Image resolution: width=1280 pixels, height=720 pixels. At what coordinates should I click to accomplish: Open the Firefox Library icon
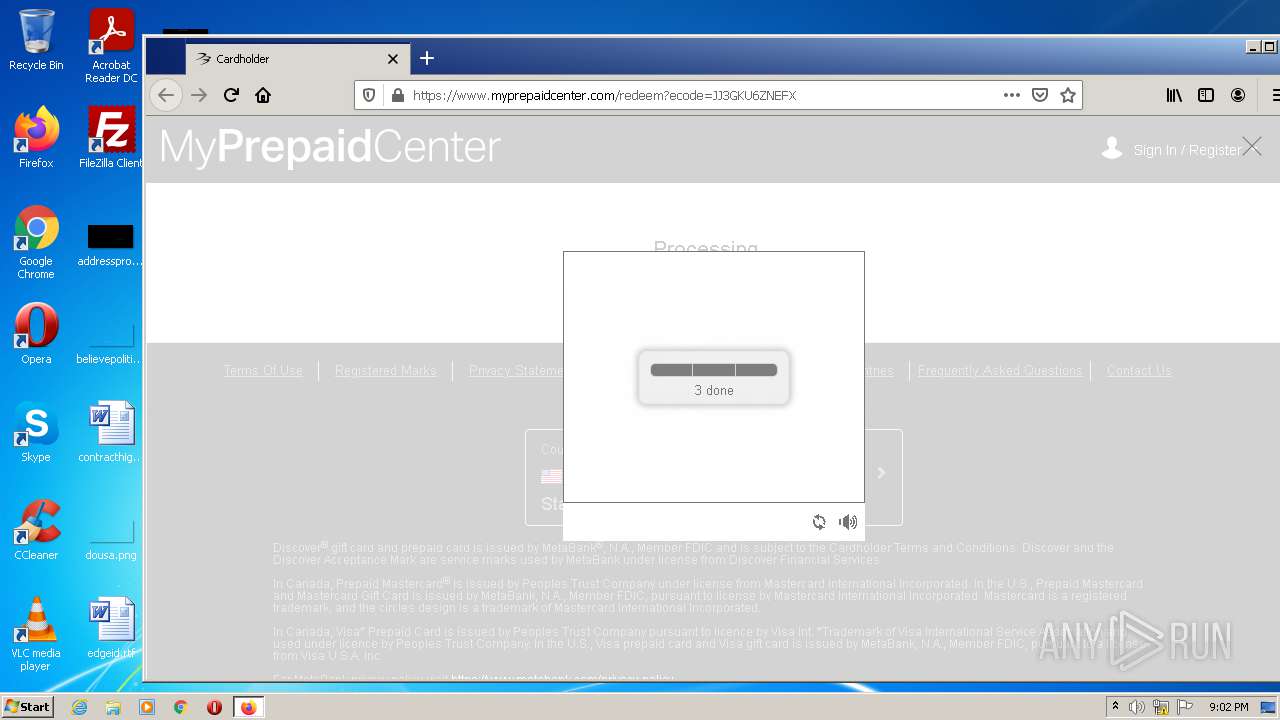[1174, 95]
